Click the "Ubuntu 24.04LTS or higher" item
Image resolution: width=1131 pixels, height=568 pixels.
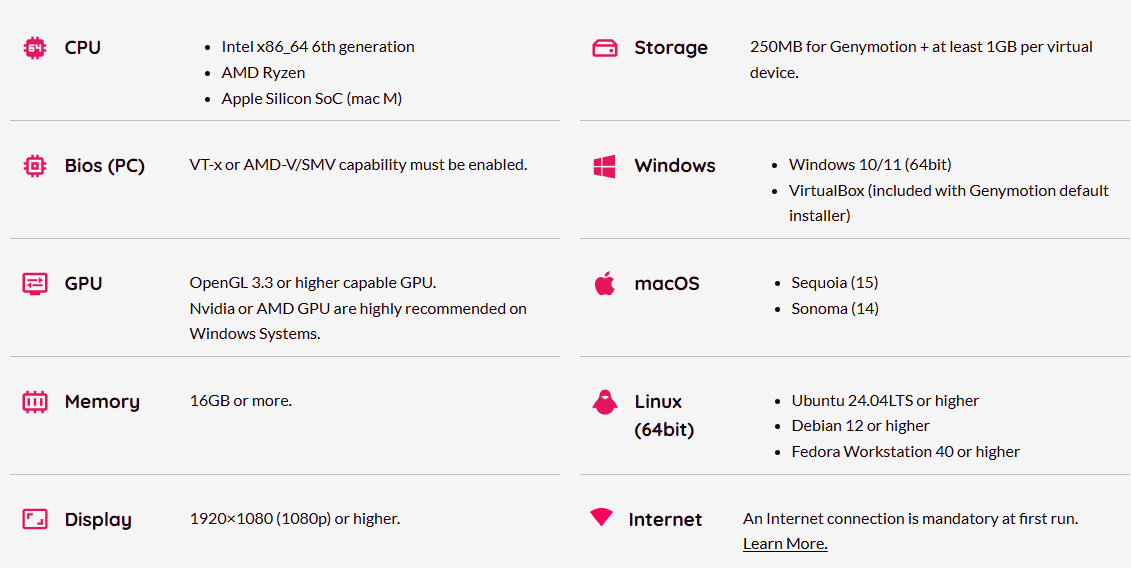[x=885, y=401]
